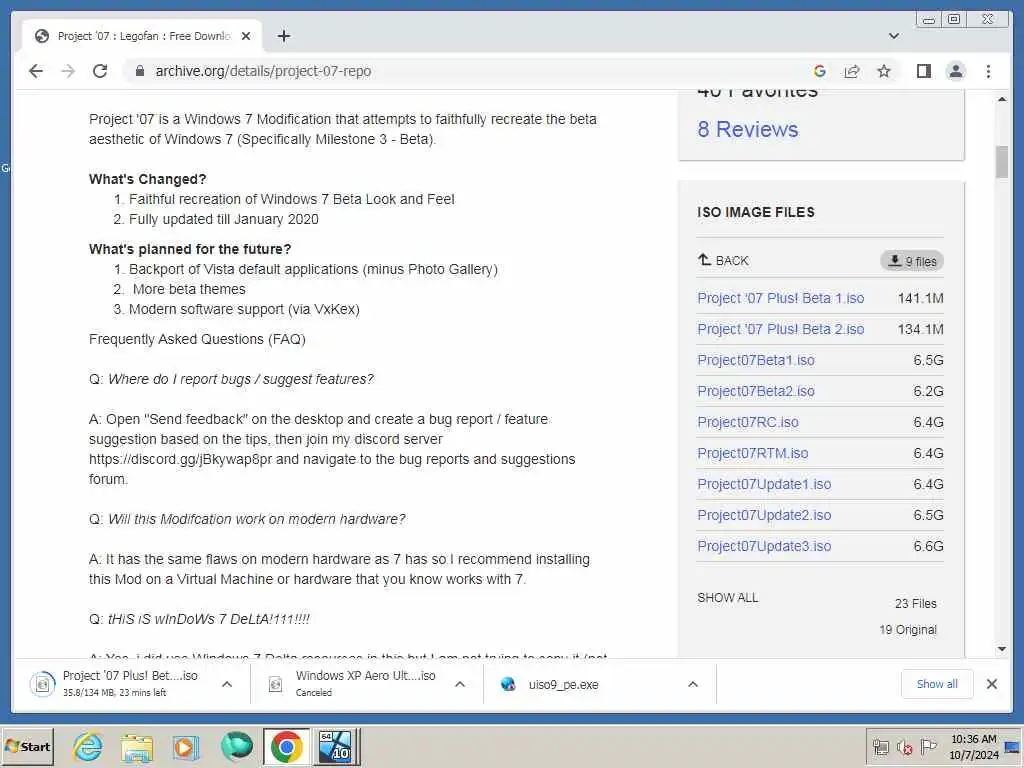Expand options for Project '07 Plus download
The width and height of the screenshot is (1024, 768).
tap(227, 684)
